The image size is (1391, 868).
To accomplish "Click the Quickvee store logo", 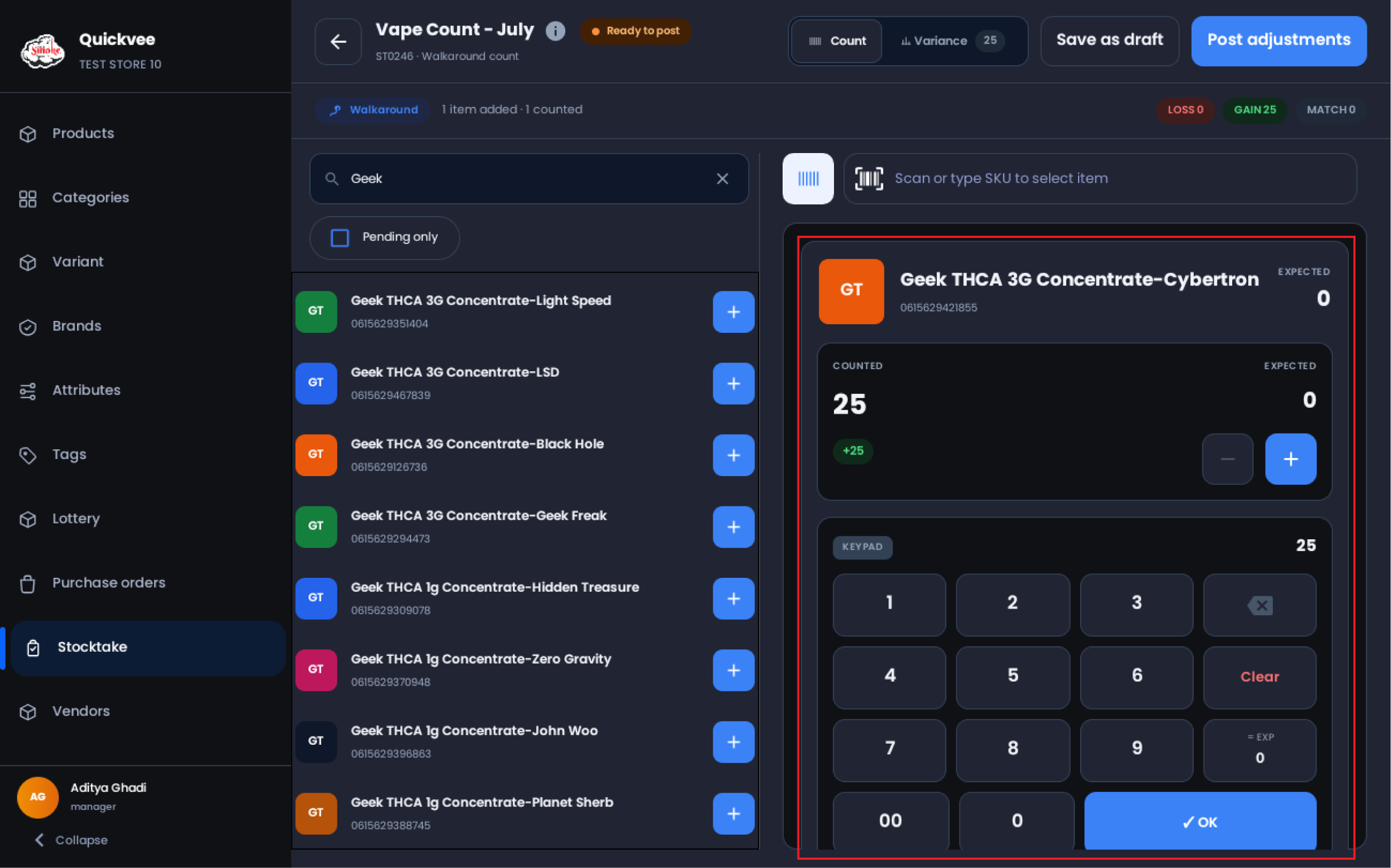I will tap(43, 51).
